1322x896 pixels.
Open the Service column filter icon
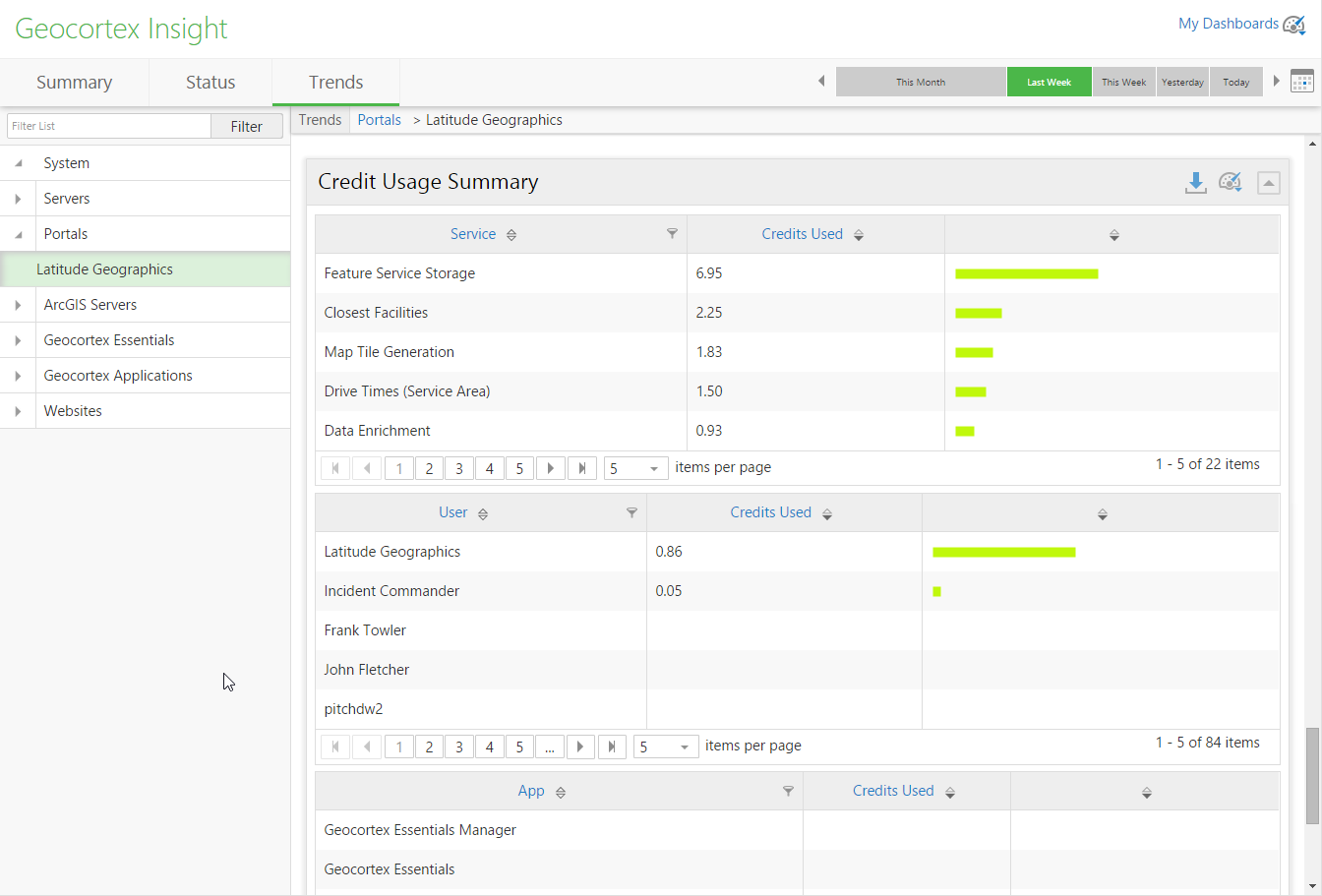[672, 234]
